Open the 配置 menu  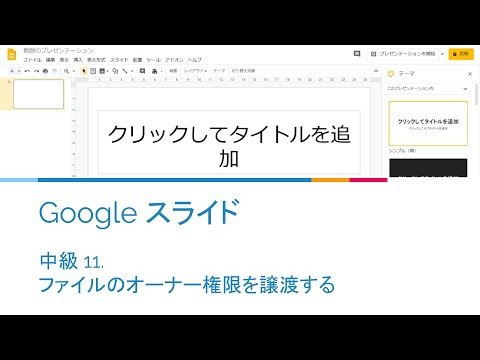(x=137, y=60)
